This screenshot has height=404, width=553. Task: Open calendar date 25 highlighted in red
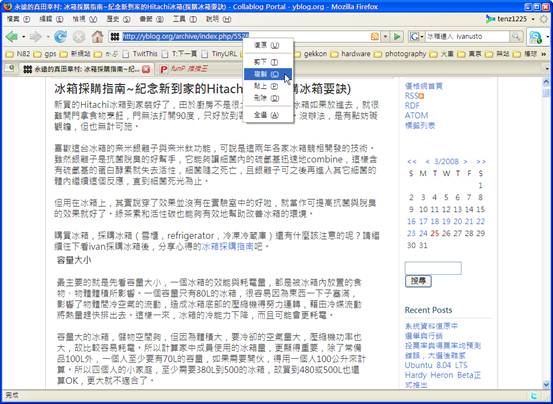[434, 233]
